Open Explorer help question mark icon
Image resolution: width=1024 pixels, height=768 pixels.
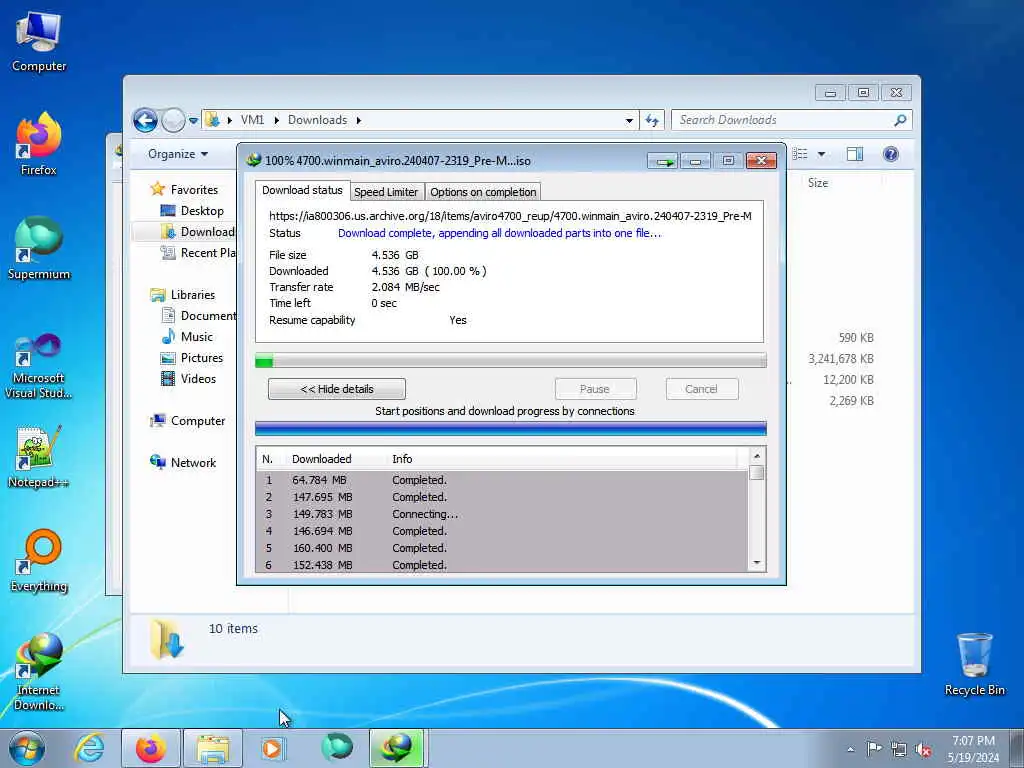(891, 154)
